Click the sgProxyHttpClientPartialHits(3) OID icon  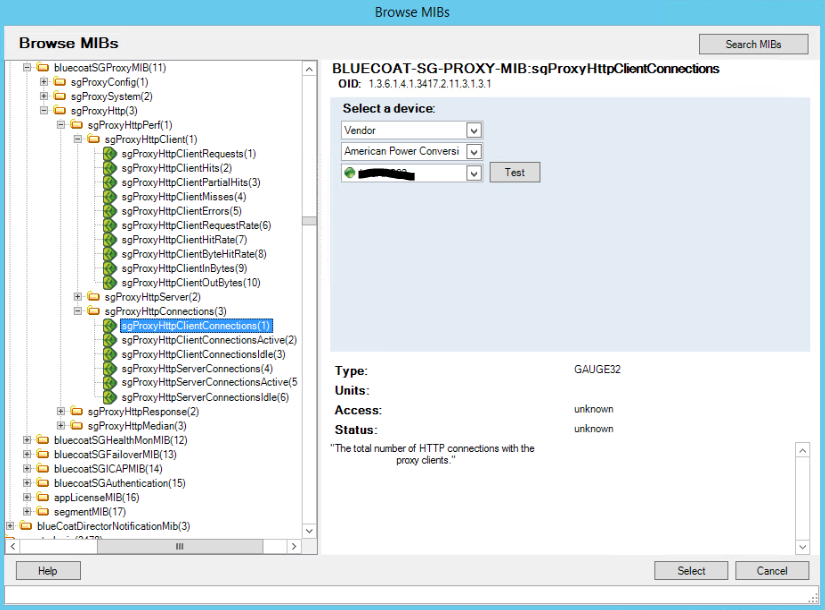[x=109, y=182]
